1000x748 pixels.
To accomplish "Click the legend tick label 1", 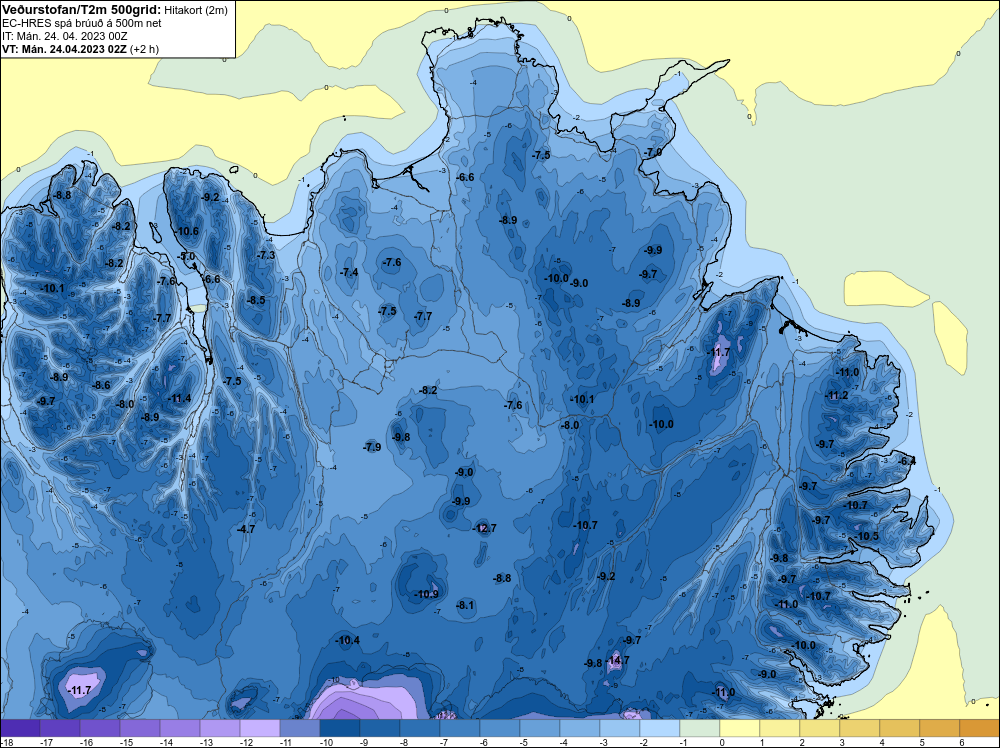I will coord(762,742).
